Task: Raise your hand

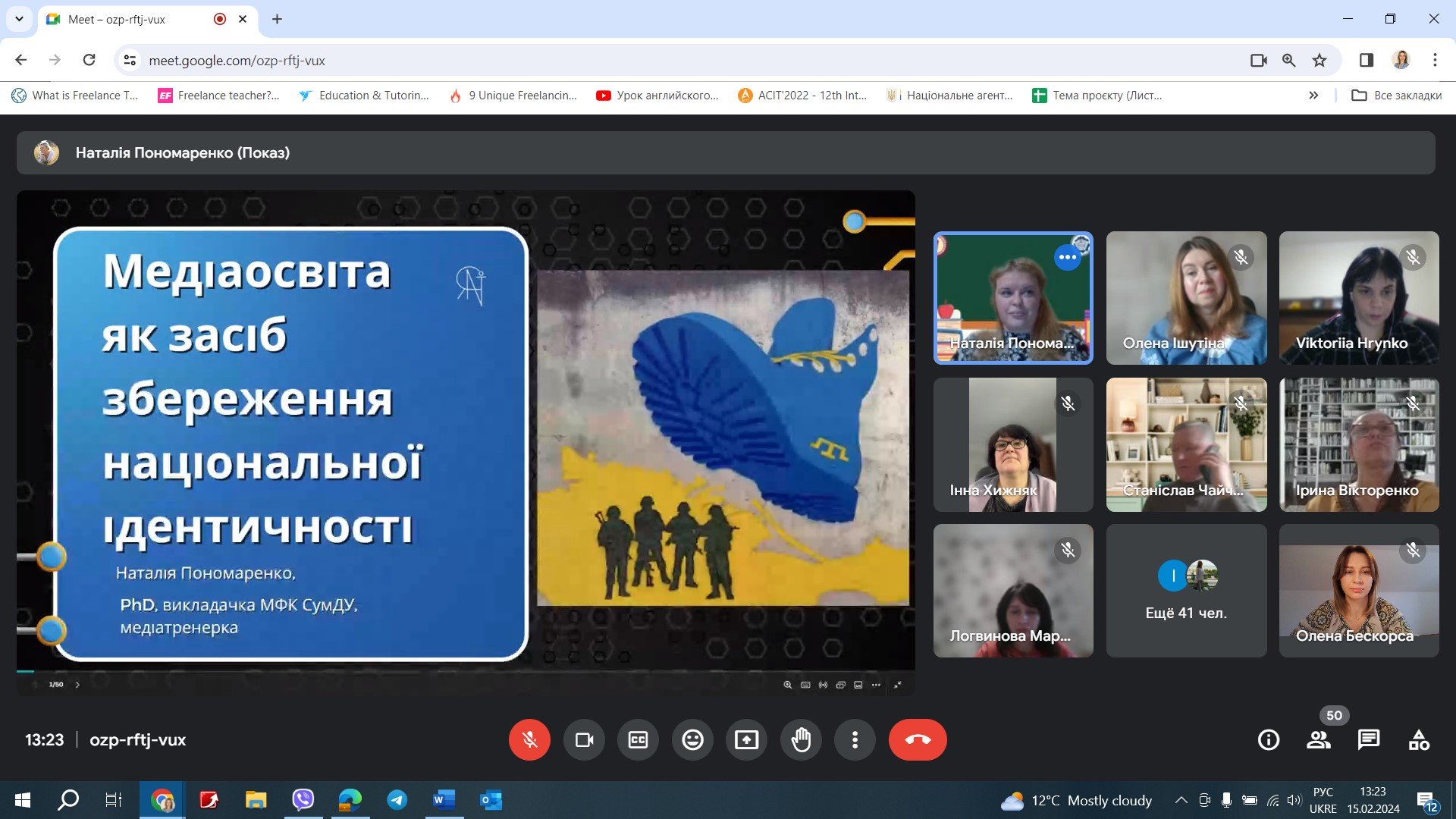Action: (x=801, y=739)
